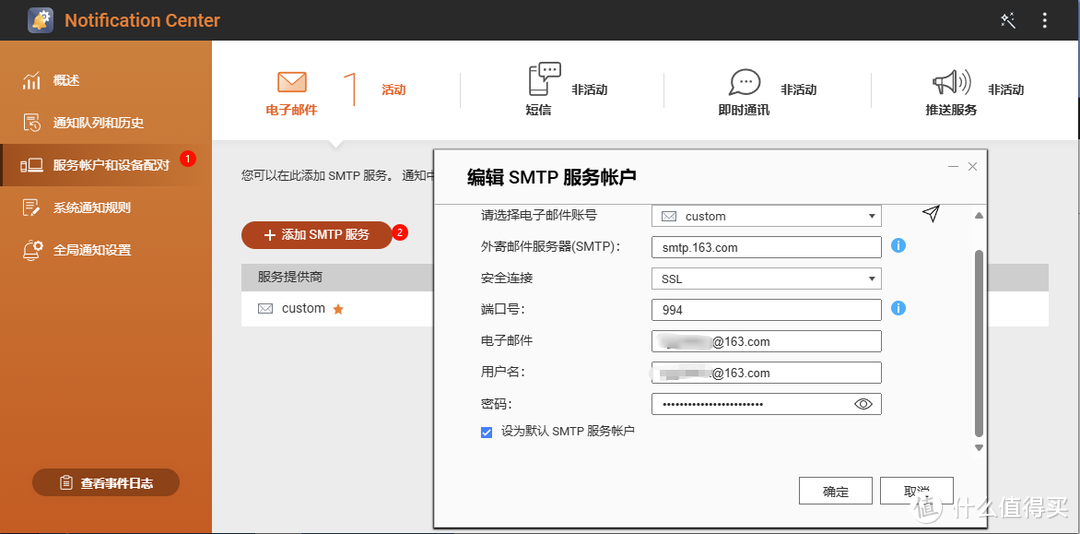Open 推送服务 megaphone section
The image size is (1080, 534).
click(x=951, y=92)
